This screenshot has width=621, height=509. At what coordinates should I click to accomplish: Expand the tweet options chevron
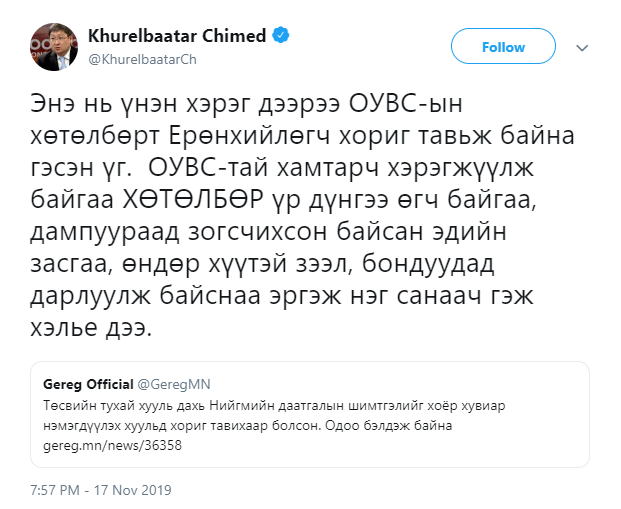click(581, 47)
